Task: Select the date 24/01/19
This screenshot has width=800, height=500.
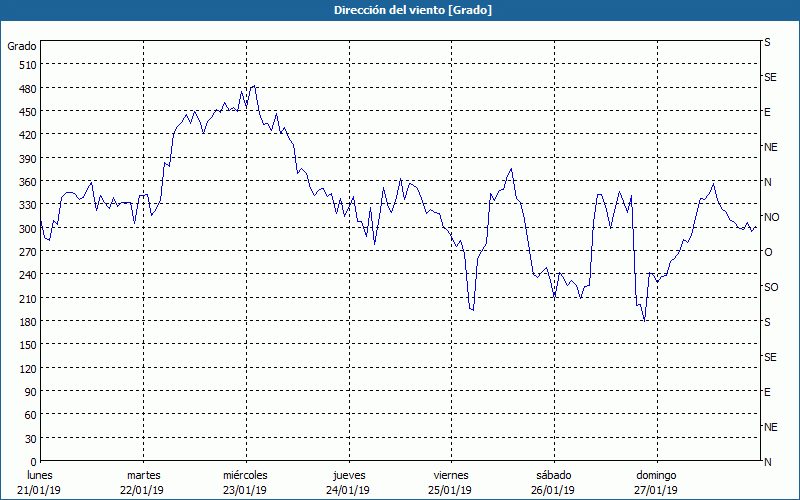Action: click(348, 491)
